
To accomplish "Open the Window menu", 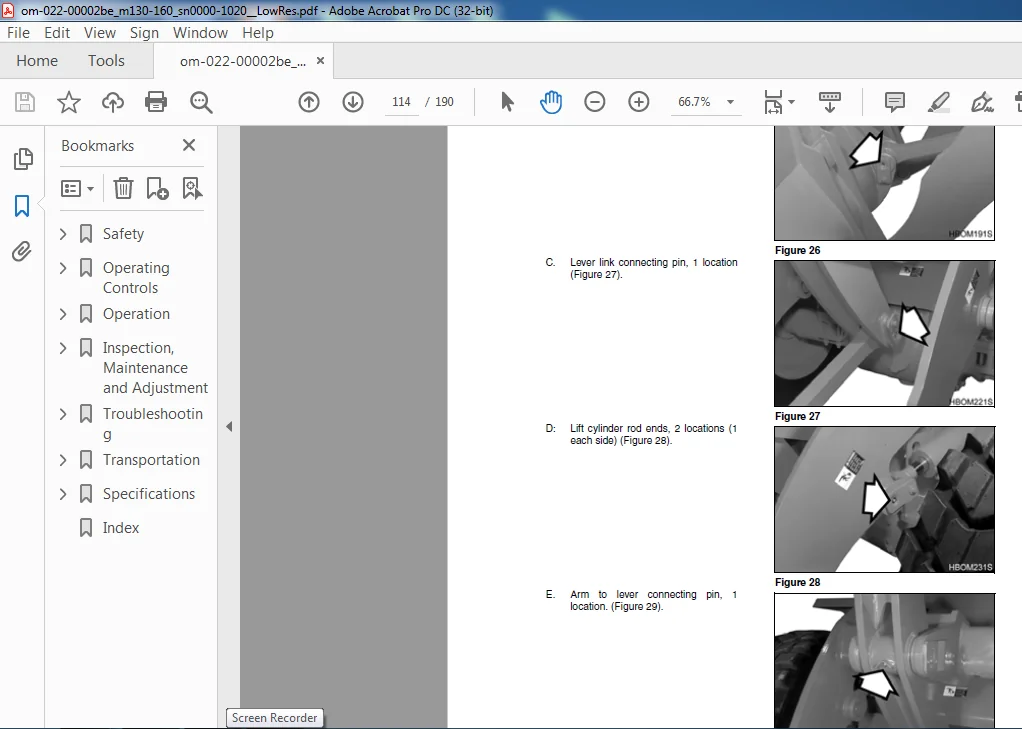I will [200, 33].
